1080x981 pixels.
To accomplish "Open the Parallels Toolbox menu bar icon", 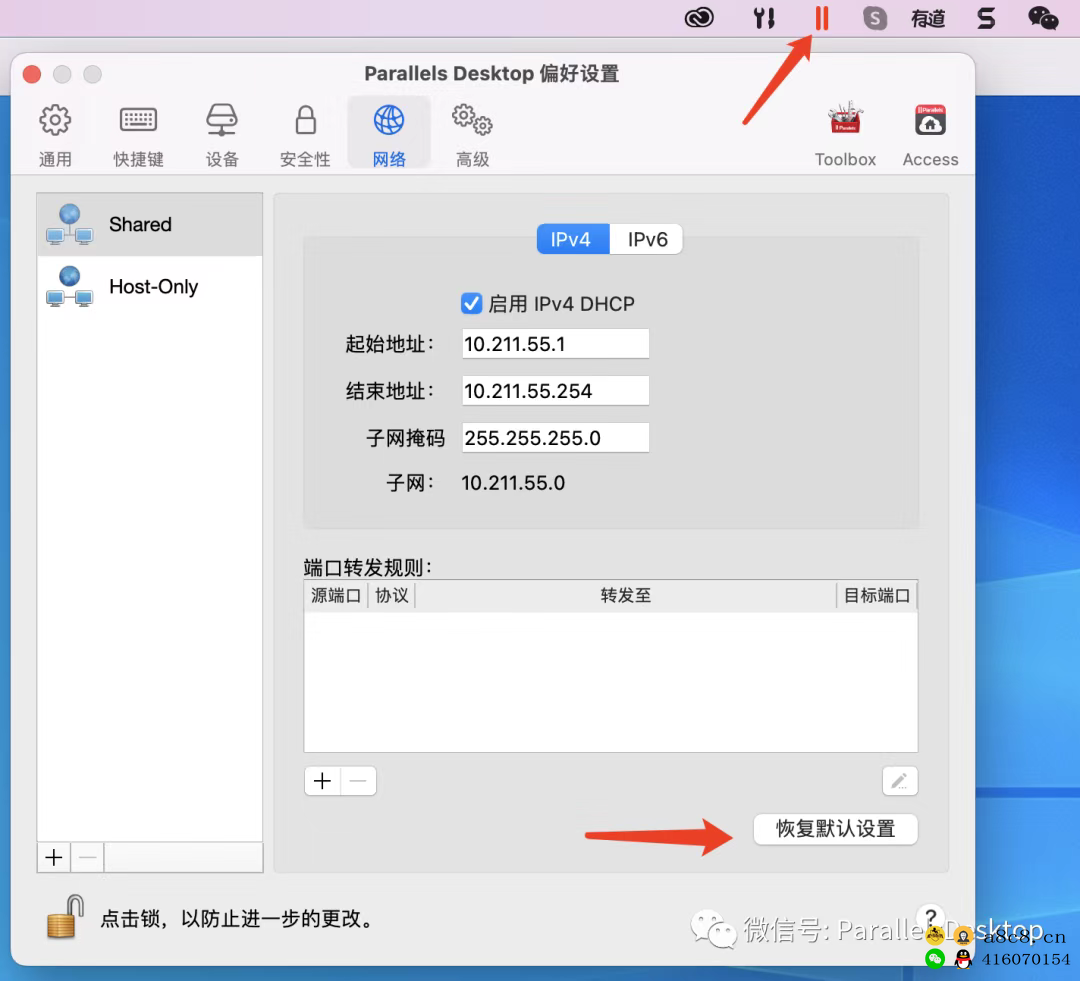I will (764, 18).
